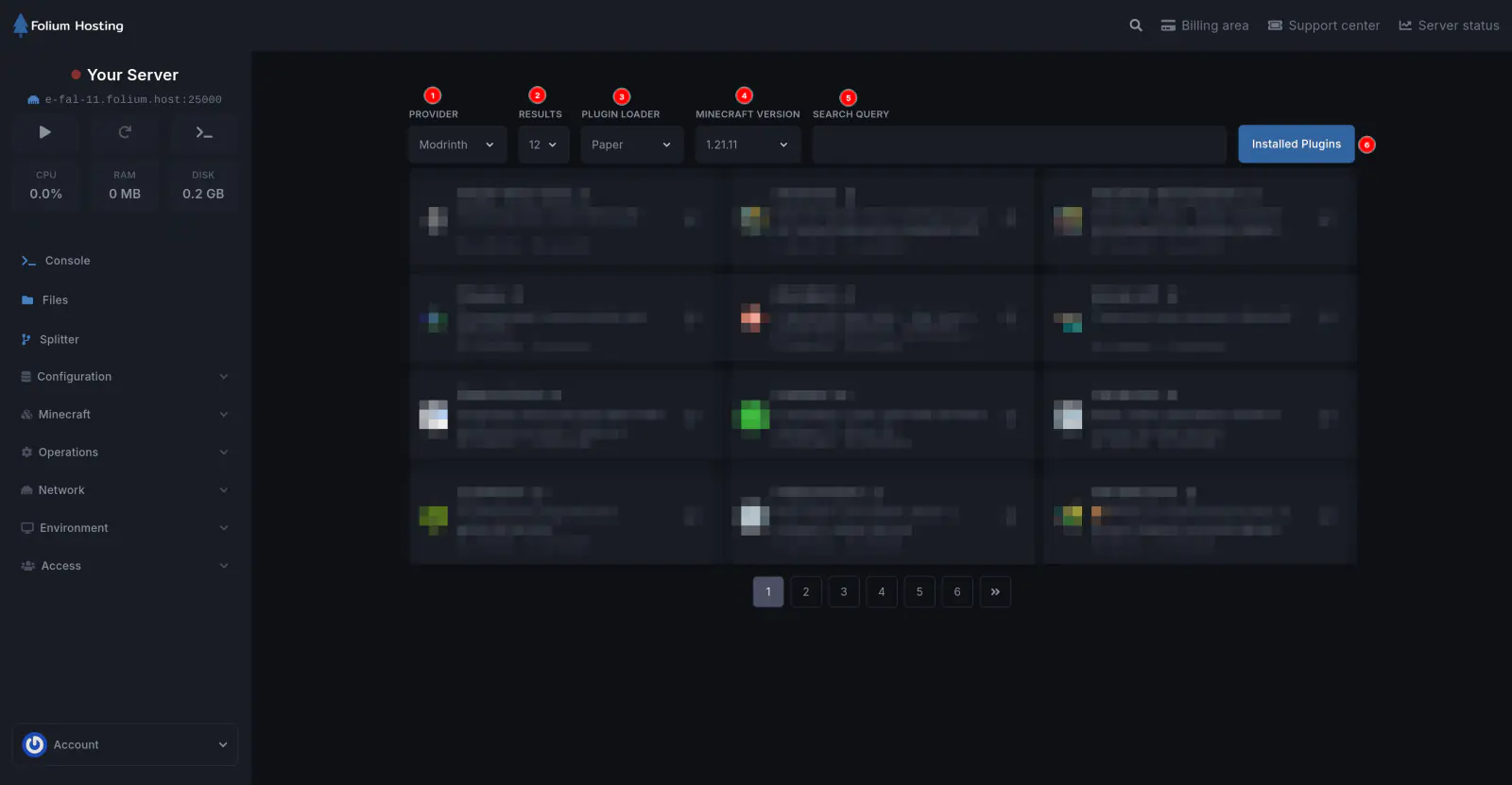Expand the Network sidebar section
Viewport: 1512px width, 785px height.
tap(125, 490)
